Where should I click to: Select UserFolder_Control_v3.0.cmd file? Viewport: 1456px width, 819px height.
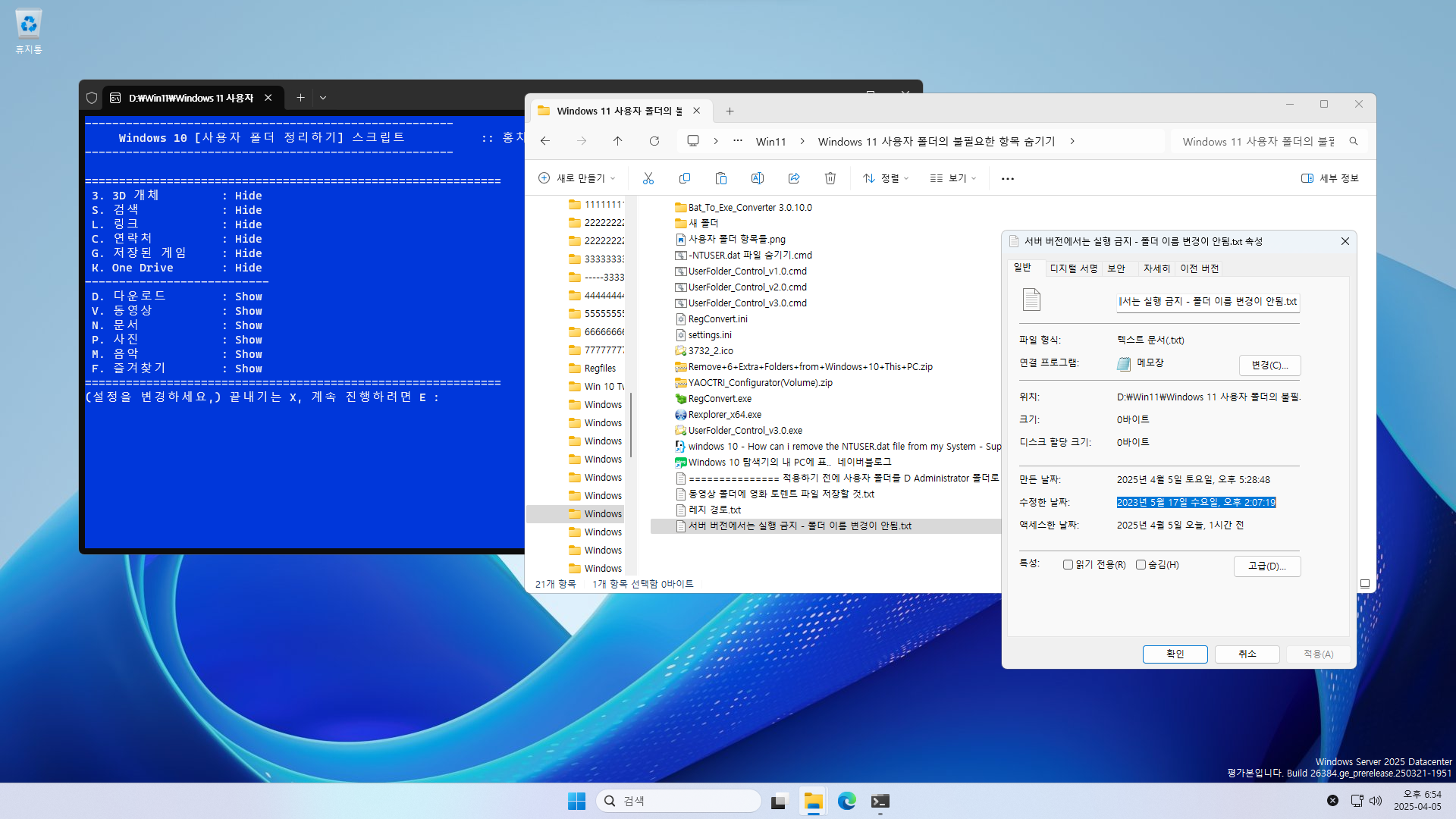[740, 303]
